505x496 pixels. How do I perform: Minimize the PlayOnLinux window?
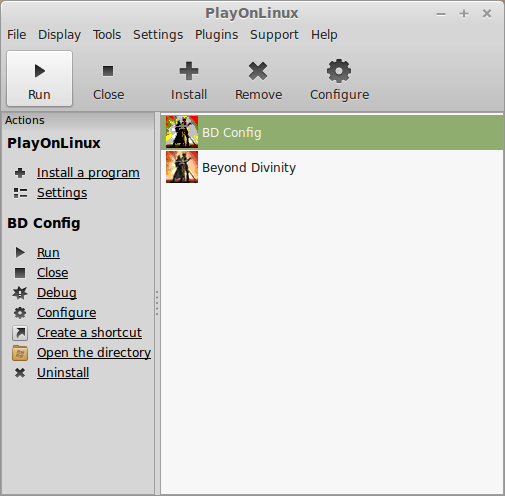[x=441, y=14]
